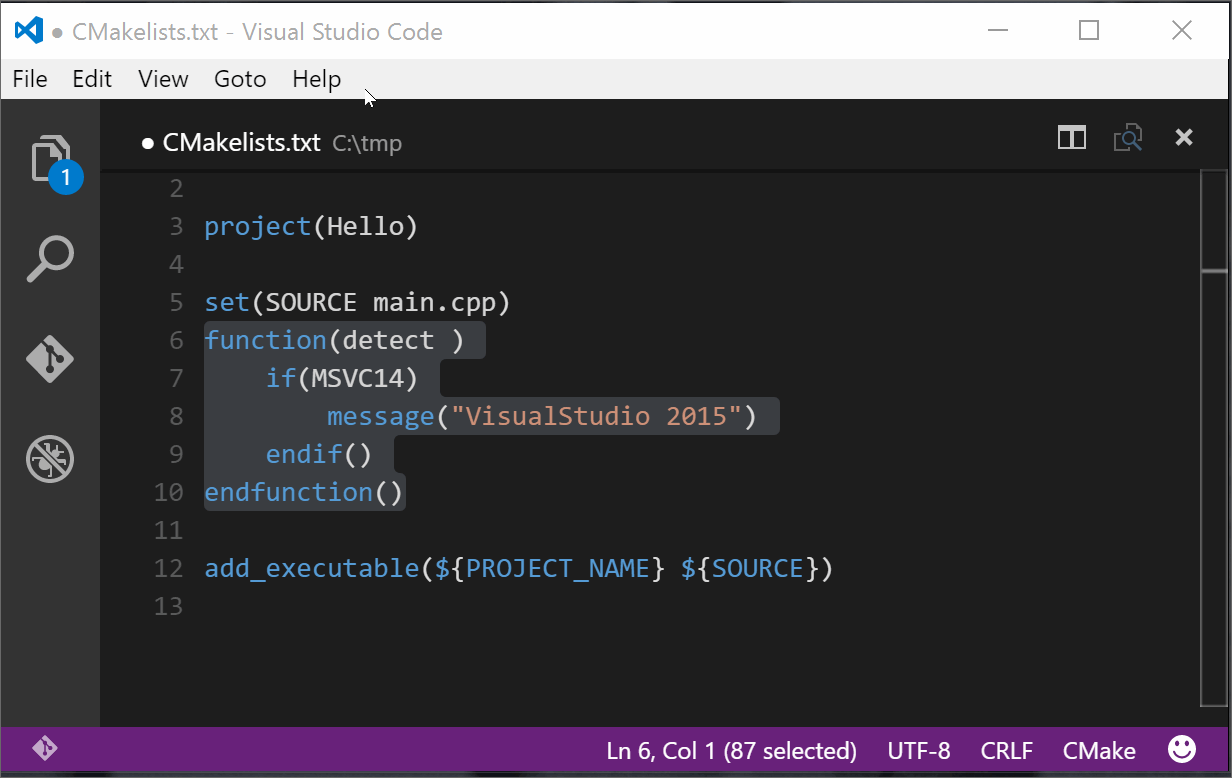Image resolution: width=1232 pixels, height=778 pixels.
Task: Click the Git icon in status bar
Action: point(44,749)
